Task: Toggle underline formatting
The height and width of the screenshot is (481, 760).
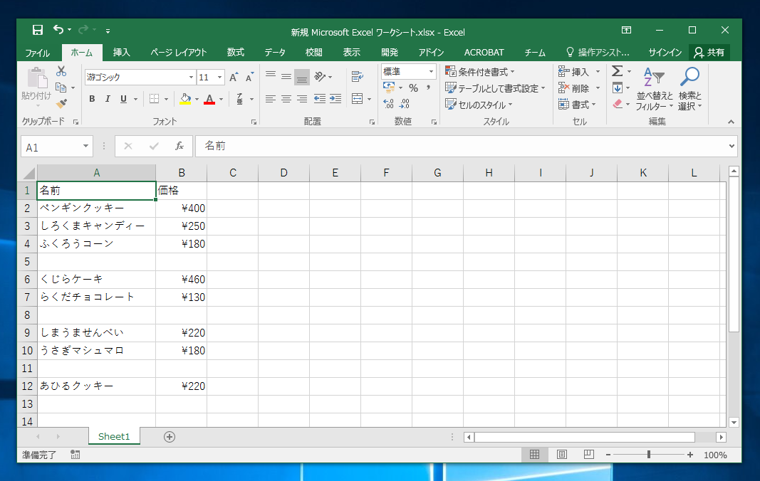Action: (124, 99)
